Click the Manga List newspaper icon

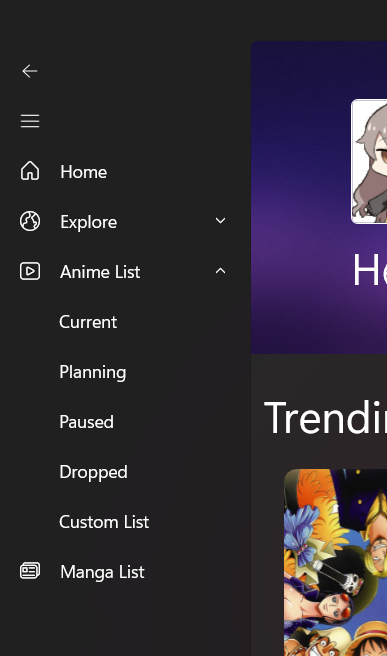click(30, 571)
